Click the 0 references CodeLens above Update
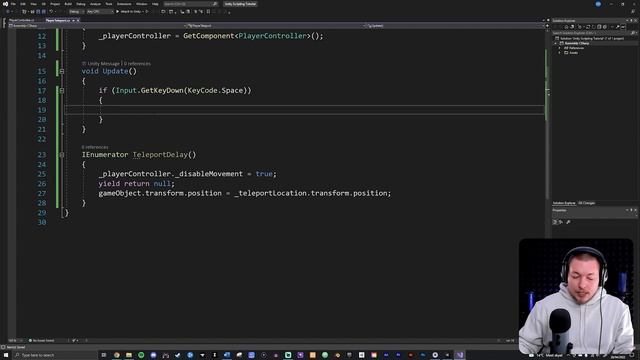640x360 pixels. pyautogui.click(x=137, y=64)
